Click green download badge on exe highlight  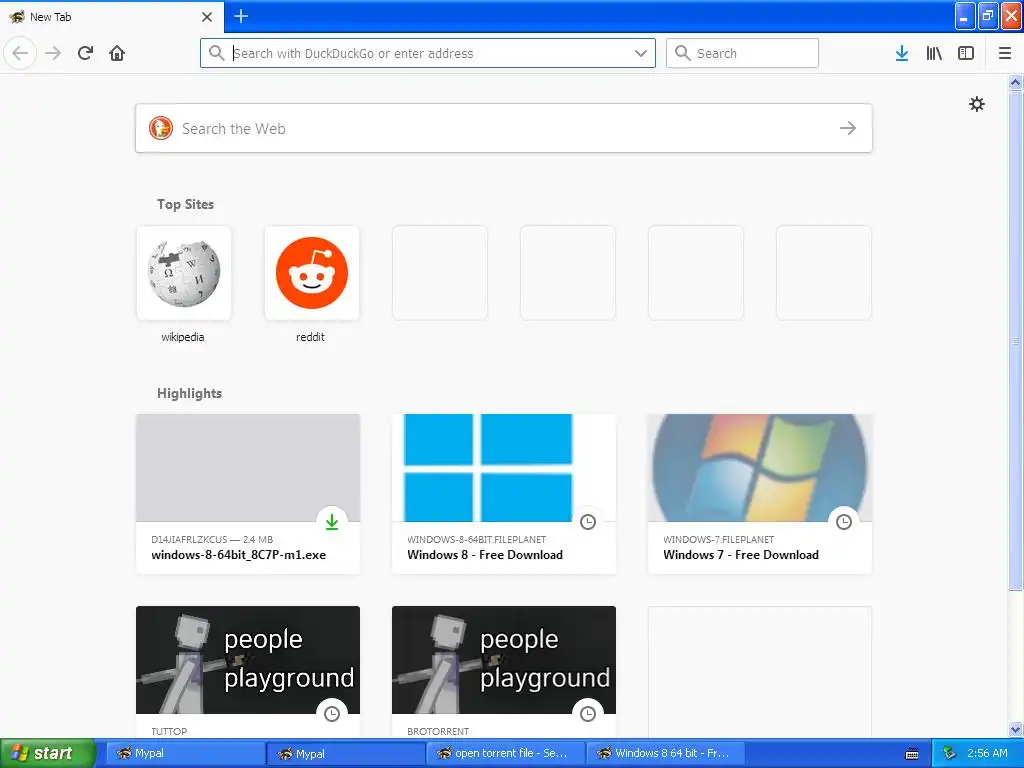[332, 522]
